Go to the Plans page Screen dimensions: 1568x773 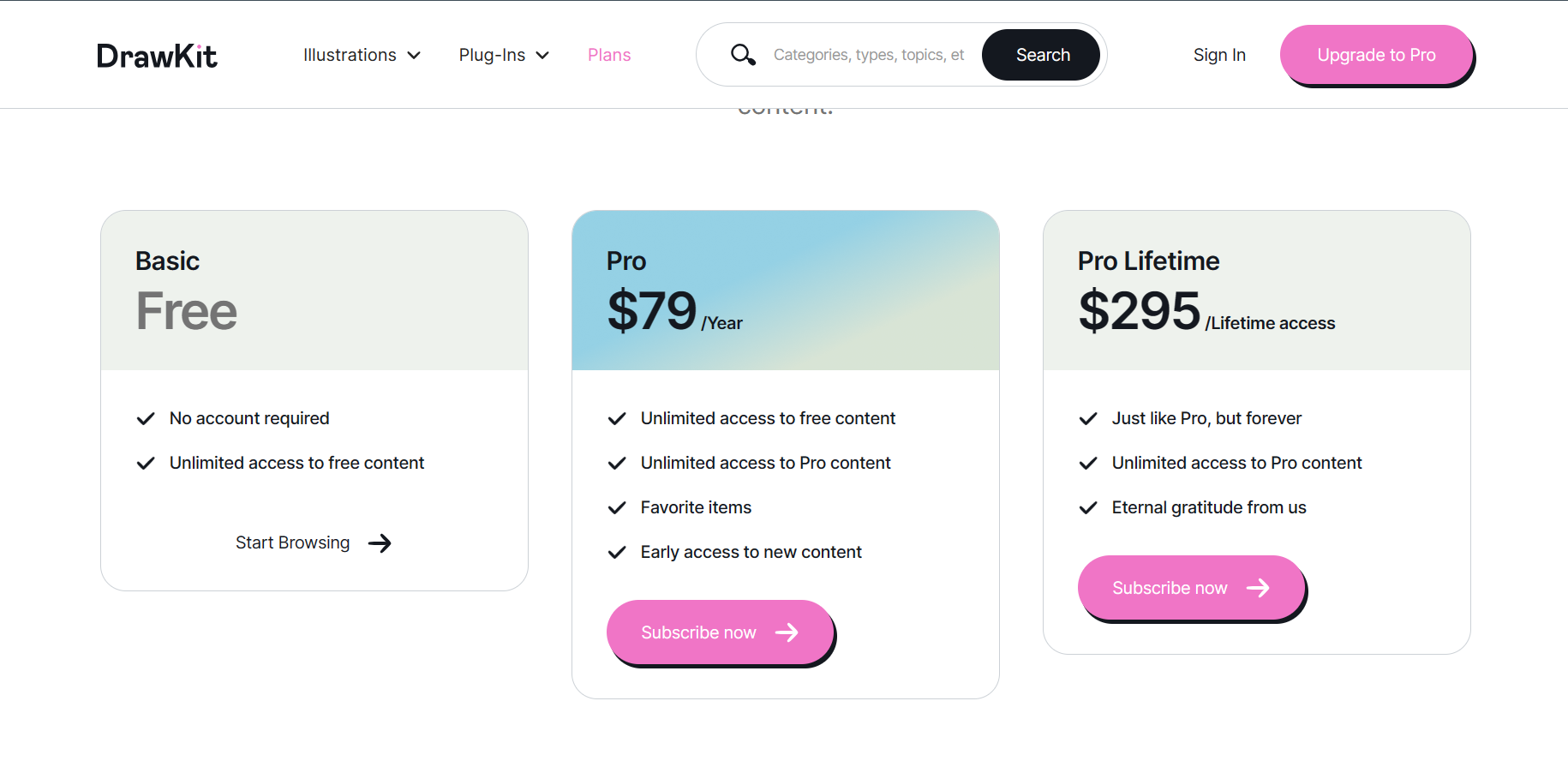point(609,55)
